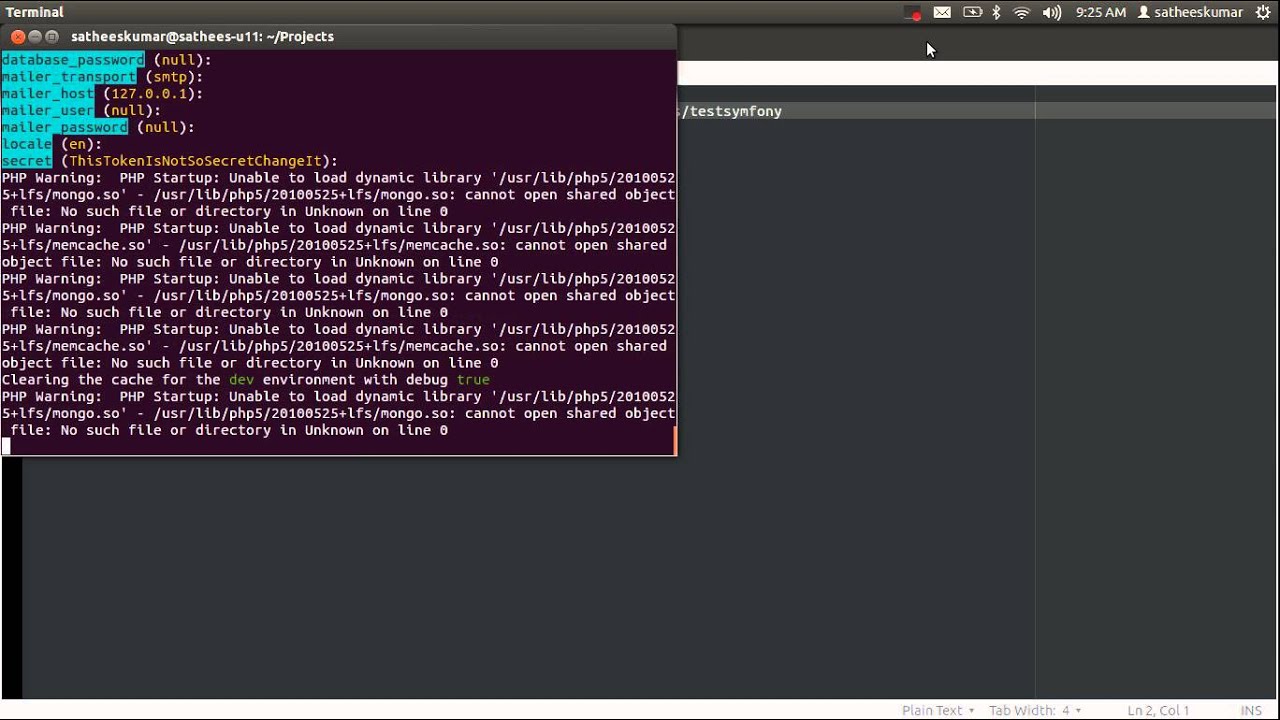Click the ThisTokenIsNotSoSecretChangeIt default value
1280x720 pixels.
tap(196, 161)
